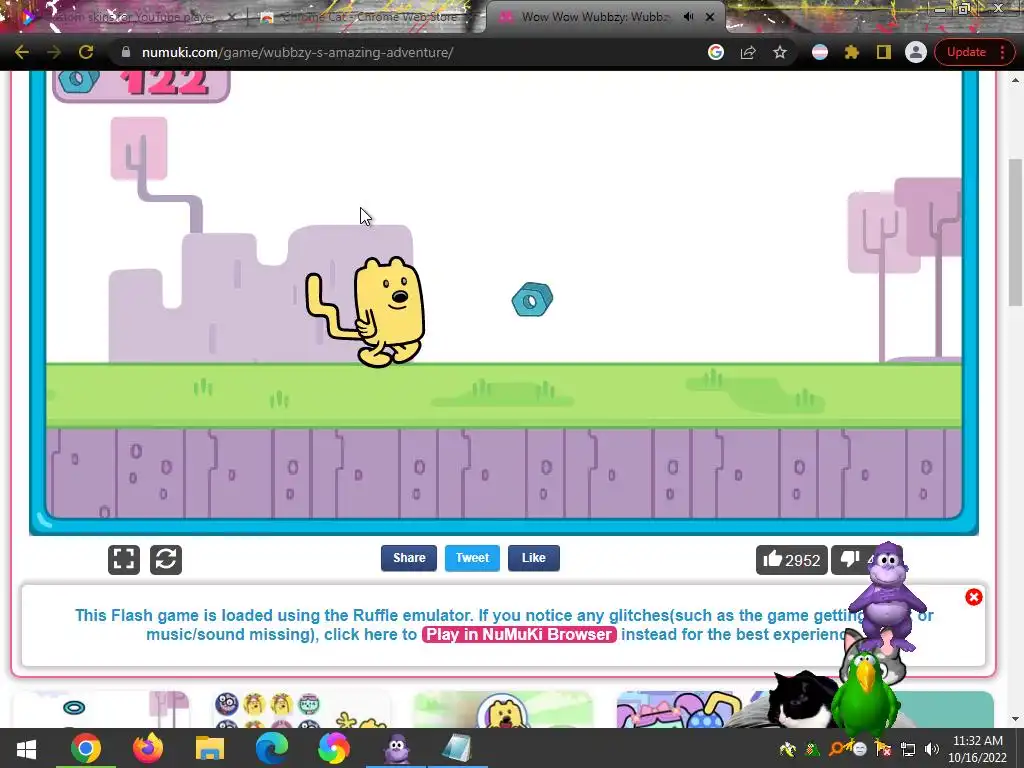The image size is (1024, 768).
Task: Launch Firefox from the taskbar
Action: click(x=148, y=748)
